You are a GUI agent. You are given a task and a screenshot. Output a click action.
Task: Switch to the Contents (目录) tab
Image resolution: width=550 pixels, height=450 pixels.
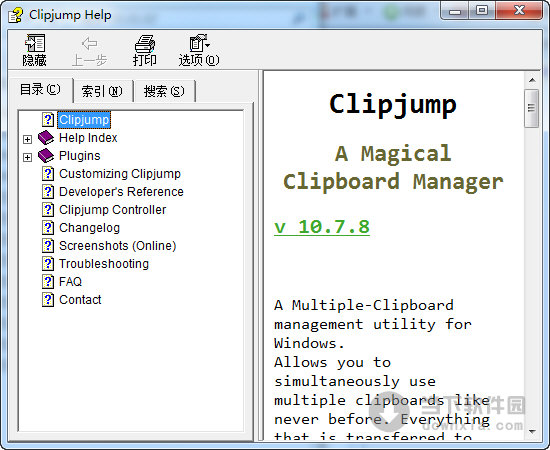tap(40, 90)
